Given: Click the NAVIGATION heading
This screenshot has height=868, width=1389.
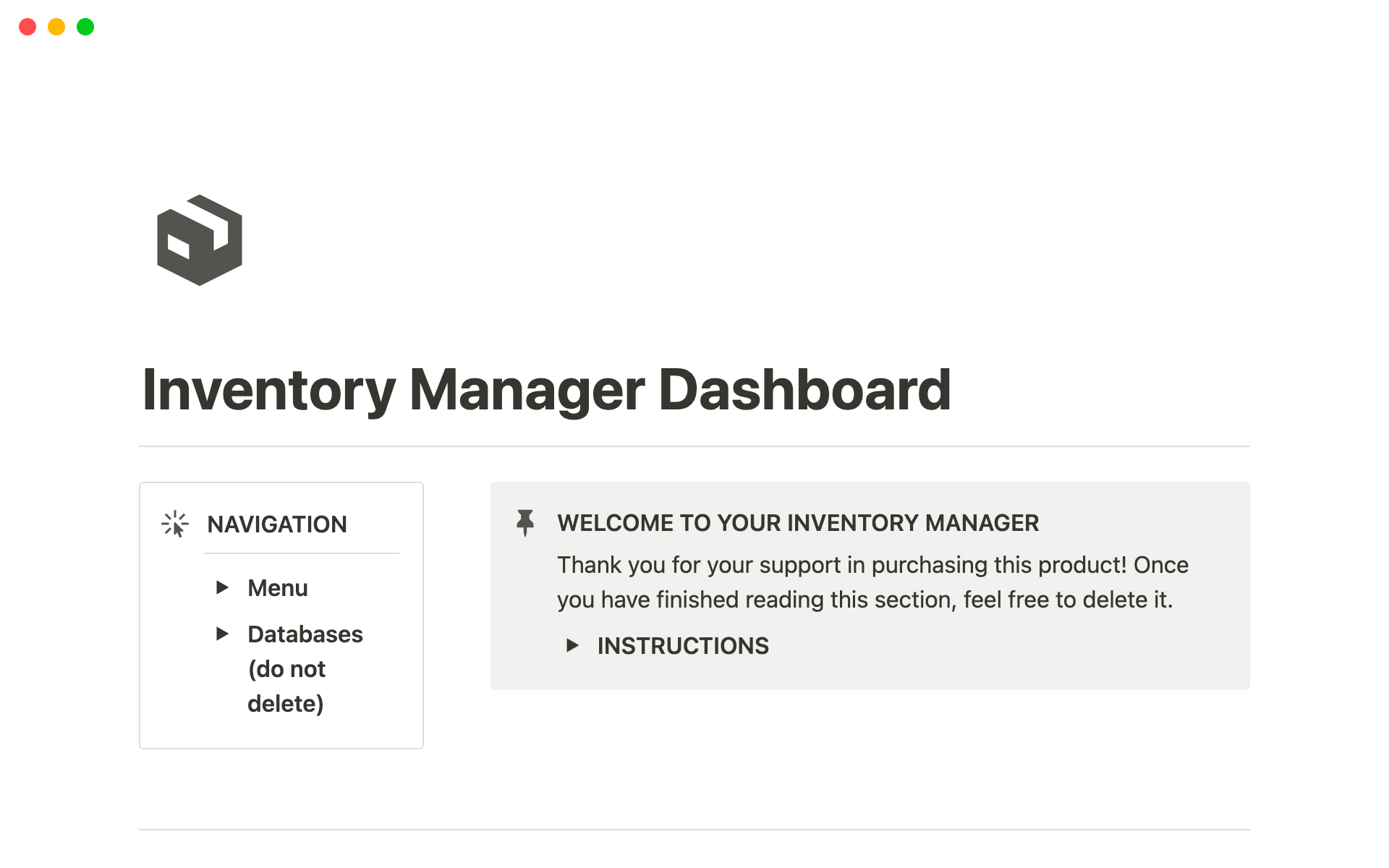Looking at the screenshot, I should (276, 524).
